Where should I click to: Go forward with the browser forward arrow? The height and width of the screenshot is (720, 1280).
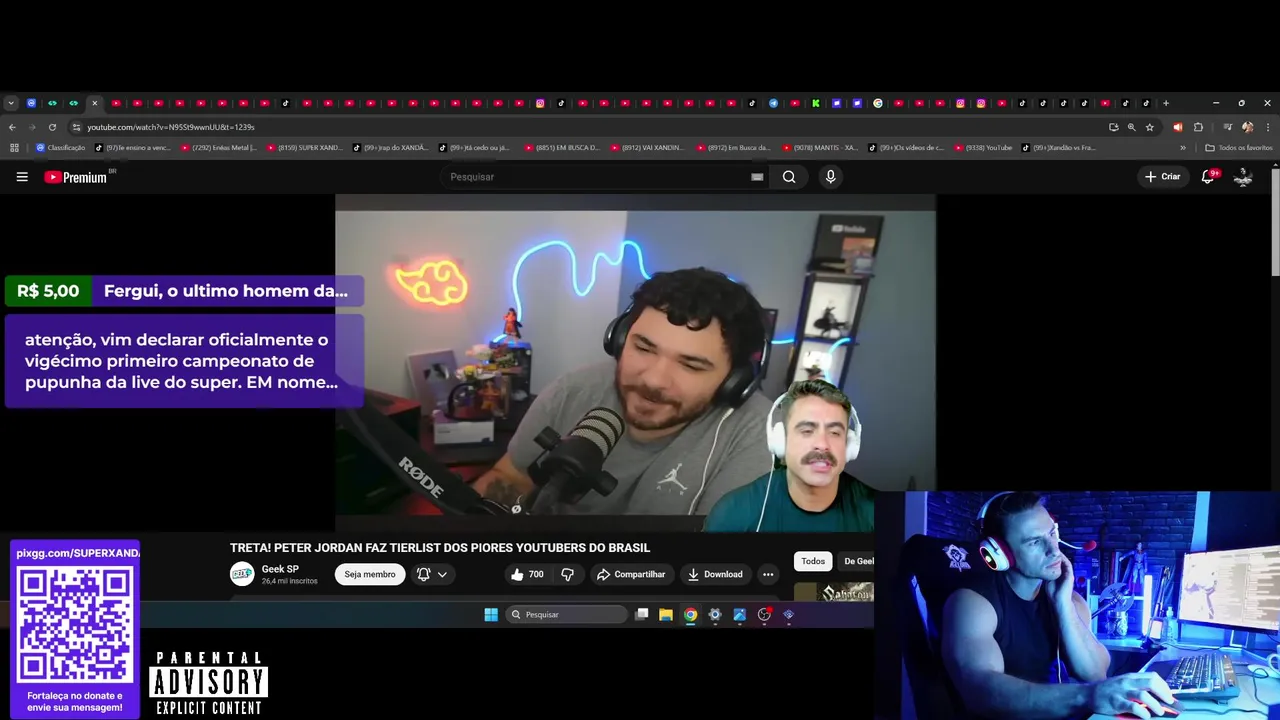click(x=32, y=127)
